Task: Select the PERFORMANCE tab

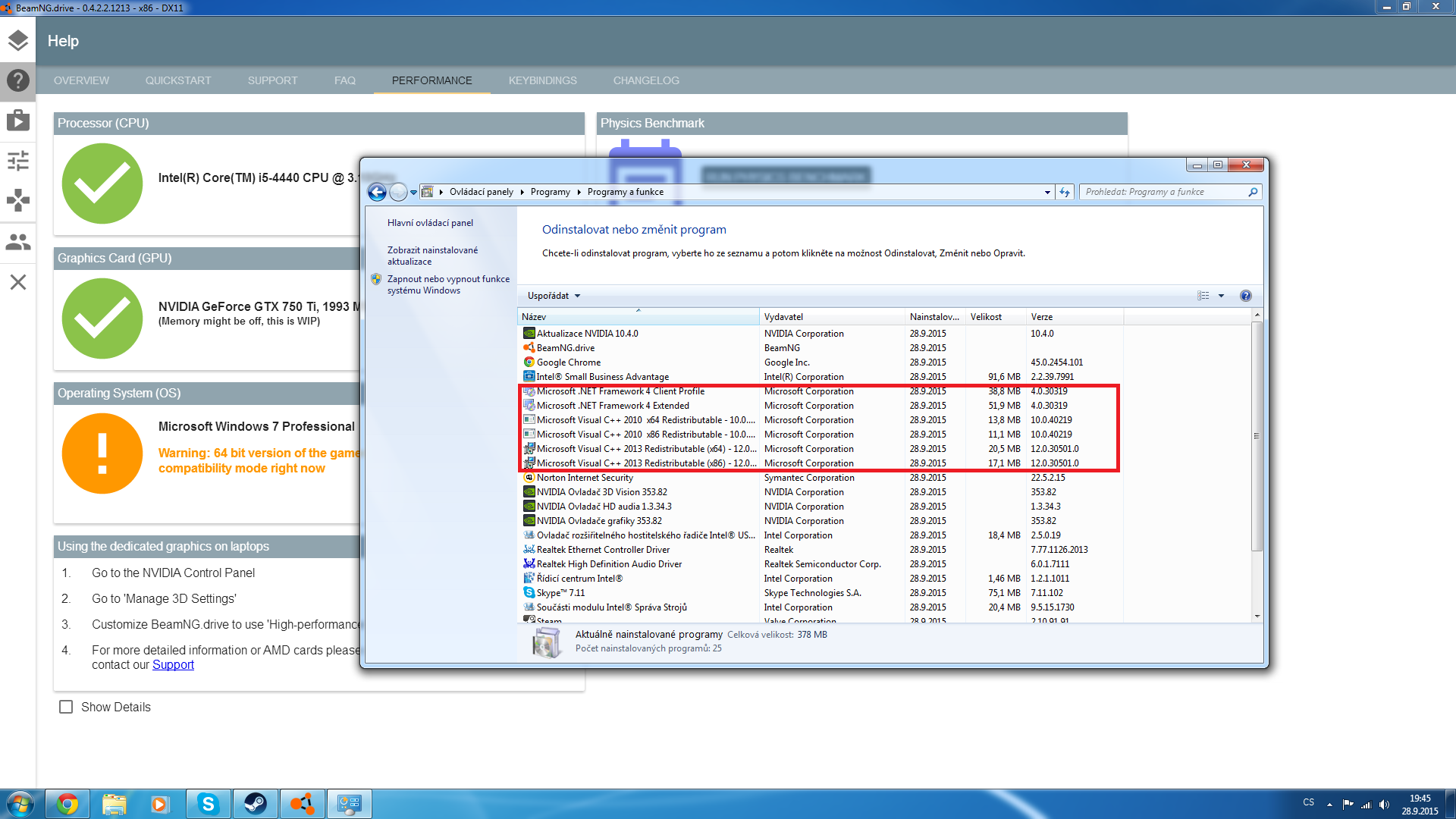Action: click(432, 80)
